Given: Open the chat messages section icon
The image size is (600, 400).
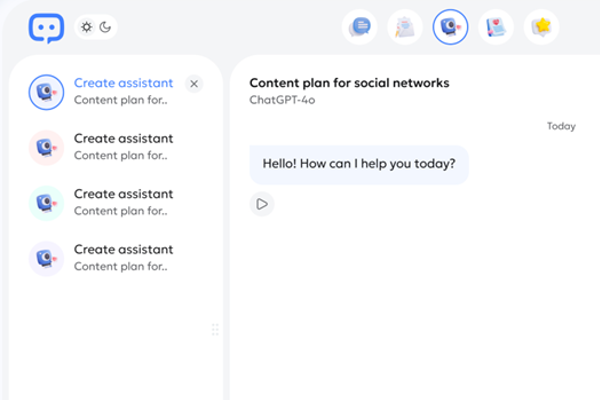Looking at the screenshot, I should pos(360,27).
